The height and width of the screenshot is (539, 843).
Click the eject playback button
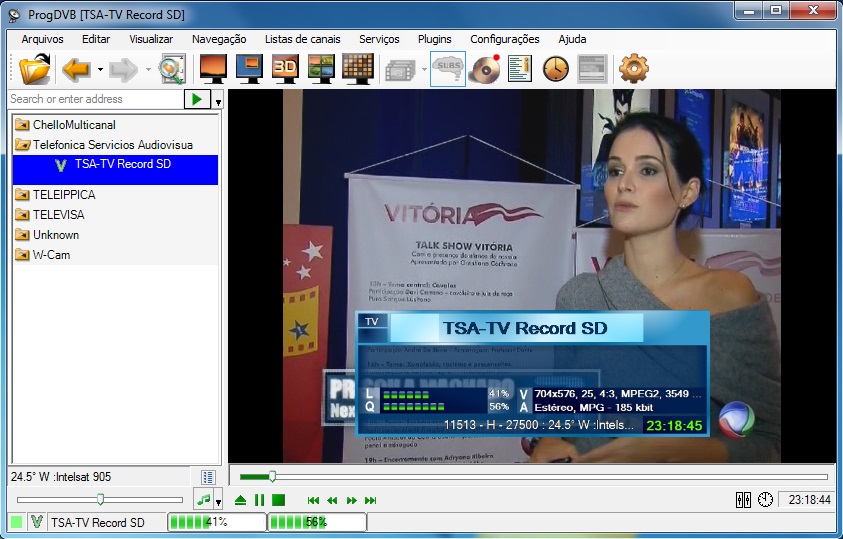point(240,500)
